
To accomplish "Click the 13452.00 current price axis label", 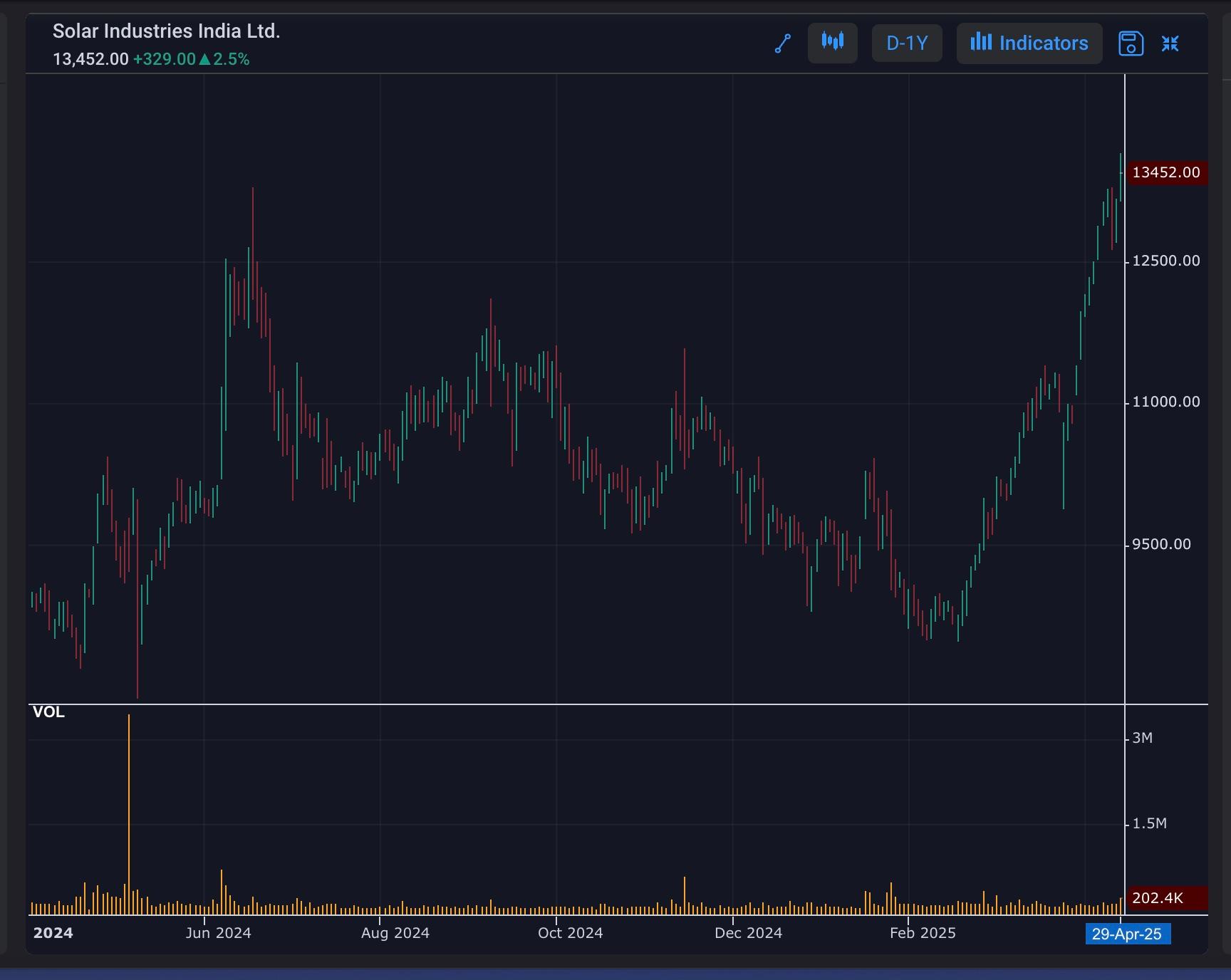I will pos(1166,172).
